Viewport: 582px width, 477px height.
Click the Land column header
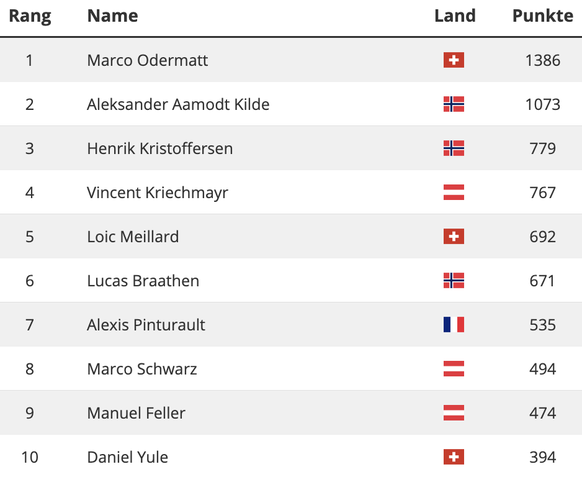pos(455,16)
